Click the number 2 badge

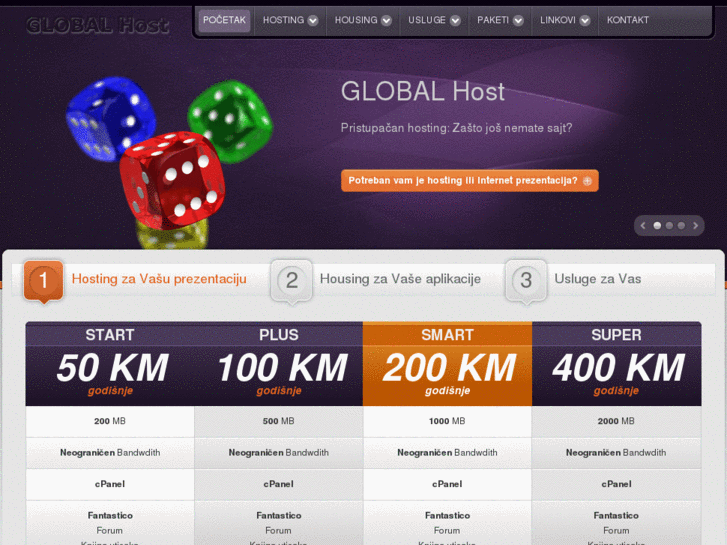click(x=292, y=281)
